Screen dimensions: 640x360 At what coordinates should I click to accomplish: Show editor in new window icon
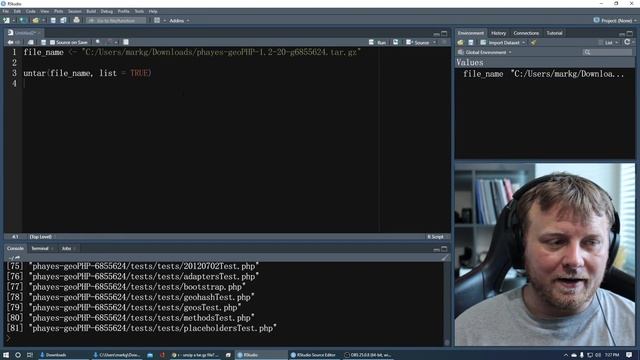pyautogui.click(x=31, y=42)
